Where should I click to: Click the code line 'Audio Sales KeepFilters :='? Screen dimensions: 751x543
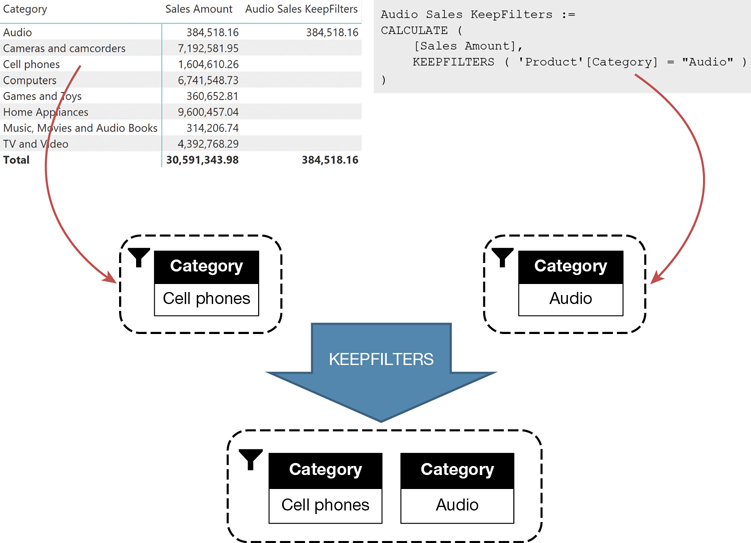click(x=478, y=14)
